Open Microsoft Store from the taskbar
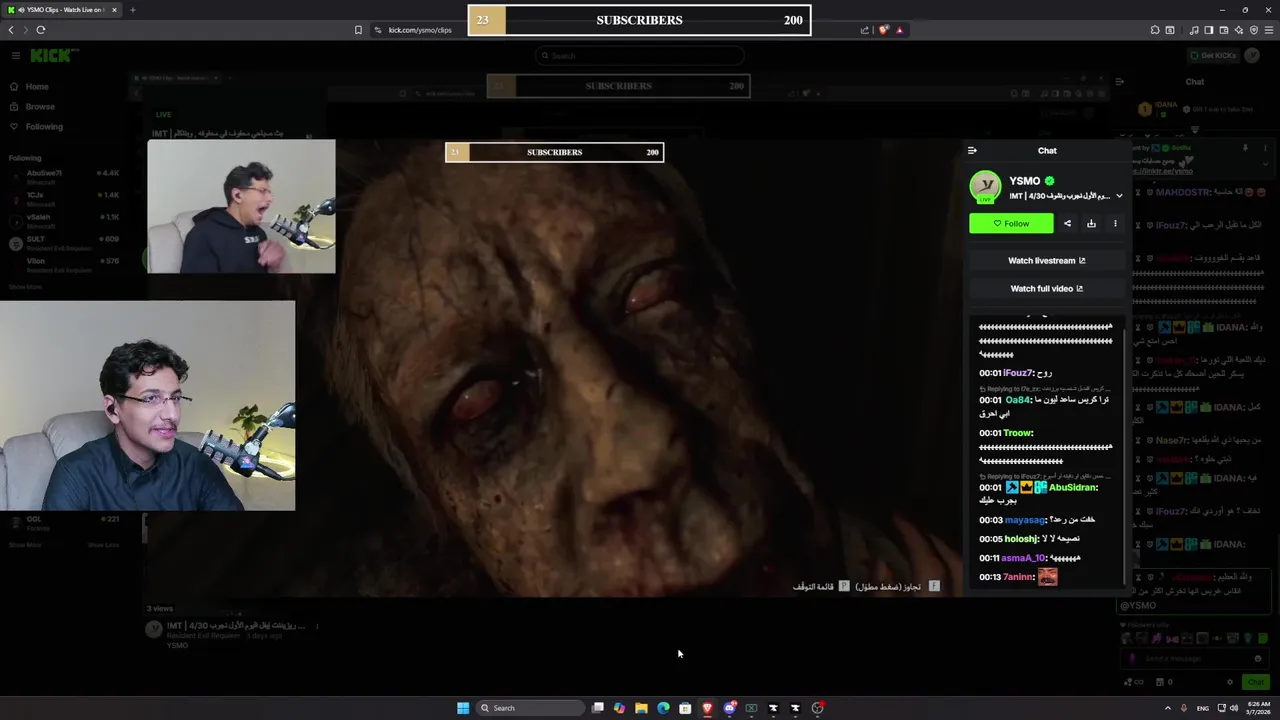The height and width of the screenshot is (720, 1280). point(685,708)
